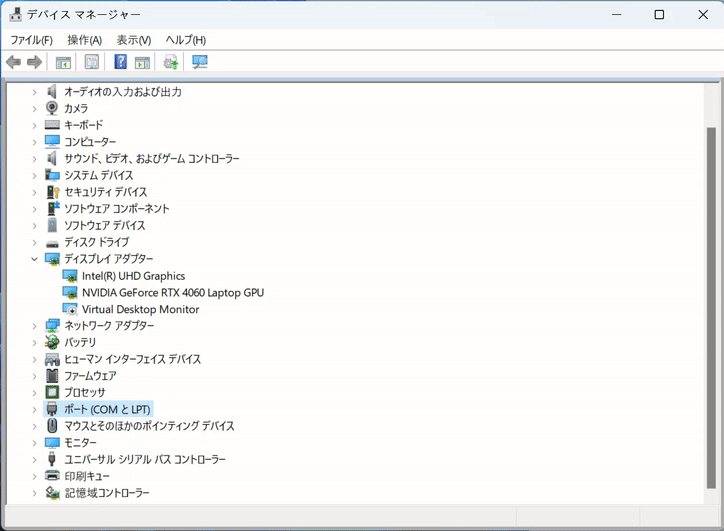Click the Forward arrow toolbar icon
The width and height of the screenshot is (724, 531).
[35, 62]
